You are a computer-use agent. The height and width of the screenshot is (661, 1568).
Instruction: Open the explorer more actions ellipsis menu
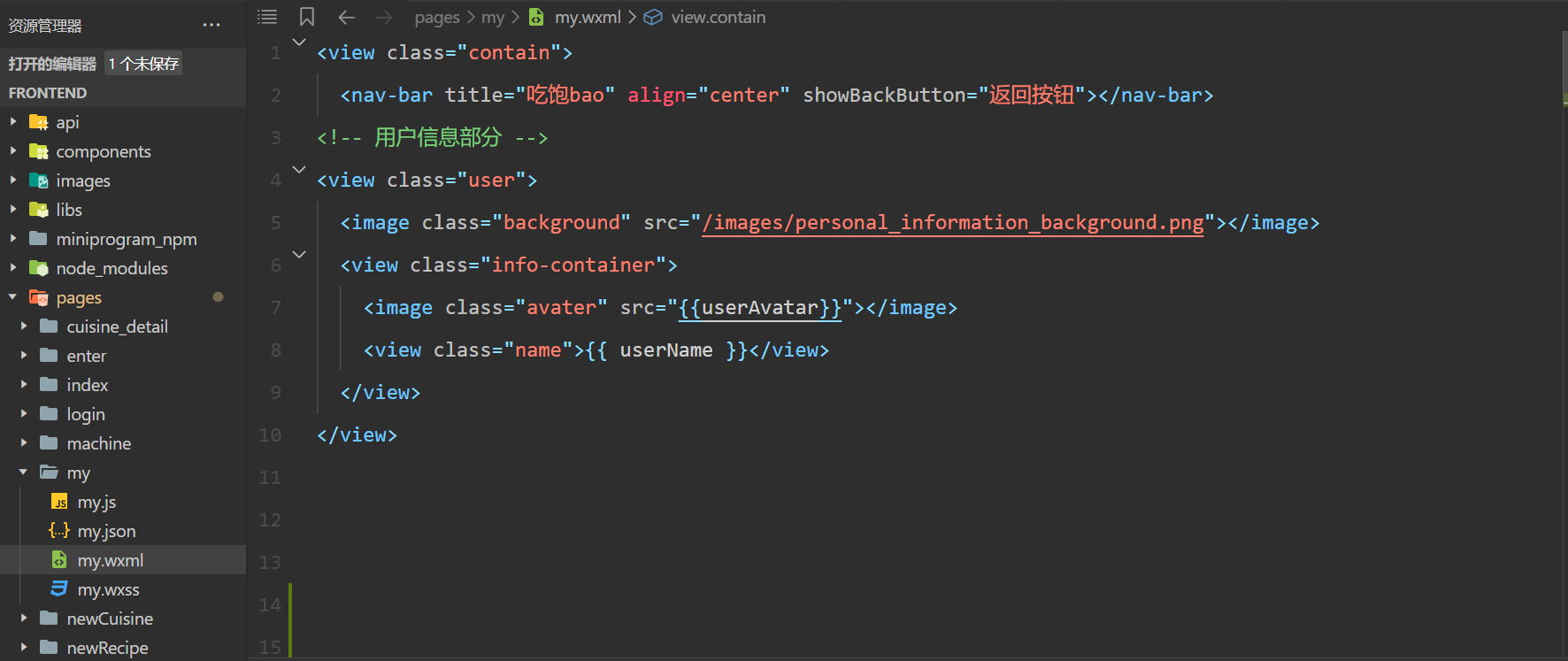click(x=211, y=25)
